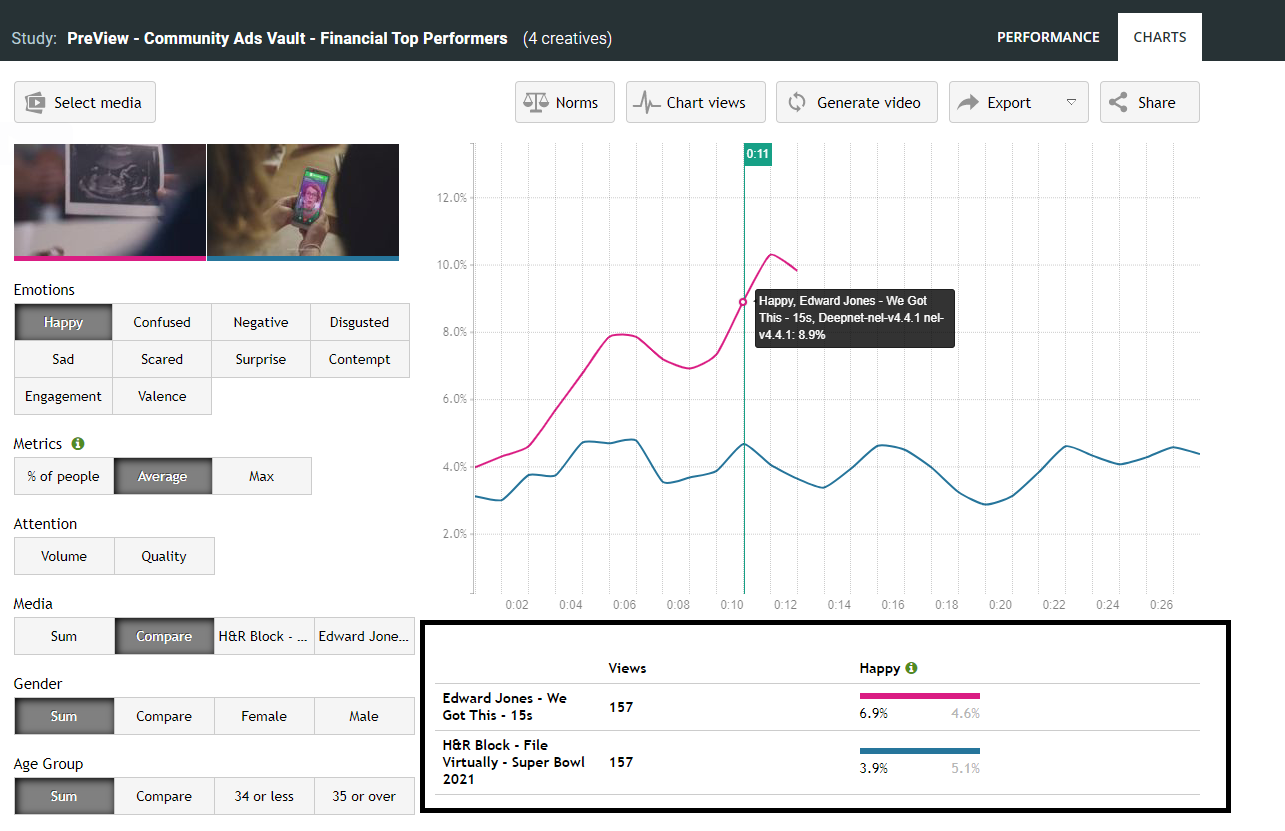This screenshot has width=1285, height=831.
Task: Choose the Max metric
Action: (x=261, y=476)
